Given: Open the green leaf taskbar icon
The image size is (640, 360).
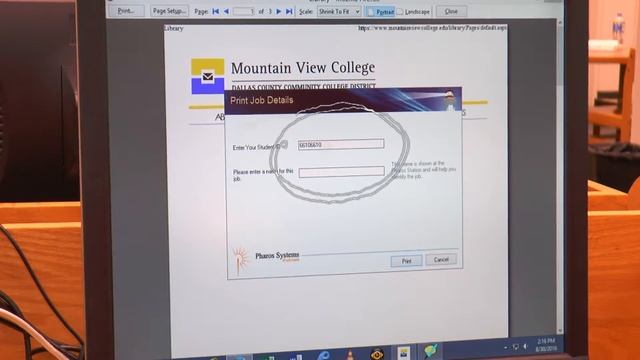Looking at the screenshot, I should pos(430,351).
